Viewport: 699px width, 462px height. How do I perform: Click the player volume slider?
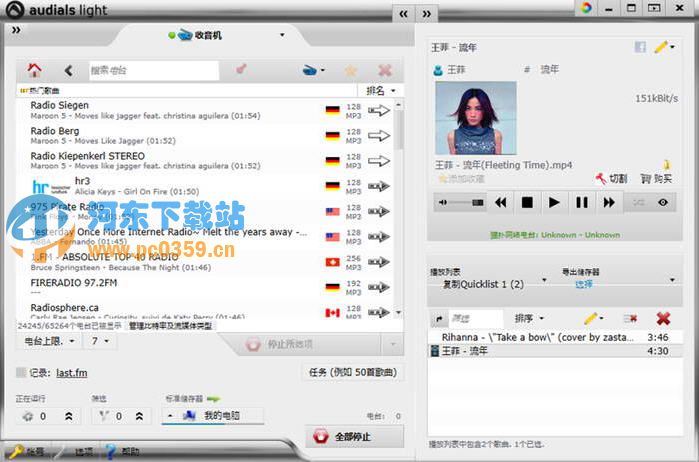466,202
